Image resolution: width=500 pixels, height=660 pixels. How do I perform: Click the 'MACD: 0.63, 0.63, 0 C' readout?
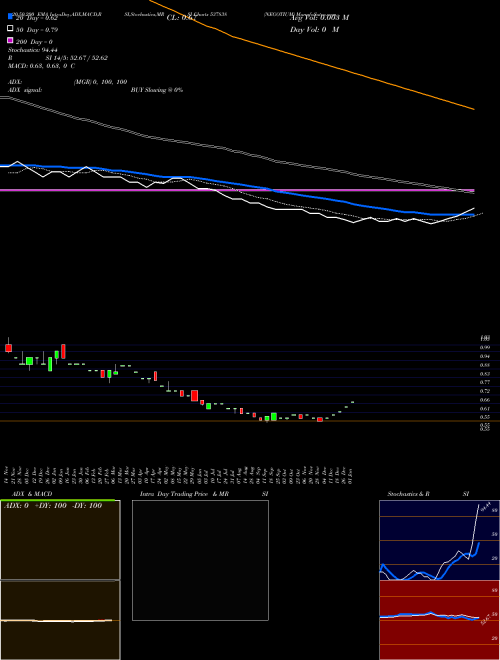click(41, 66)
